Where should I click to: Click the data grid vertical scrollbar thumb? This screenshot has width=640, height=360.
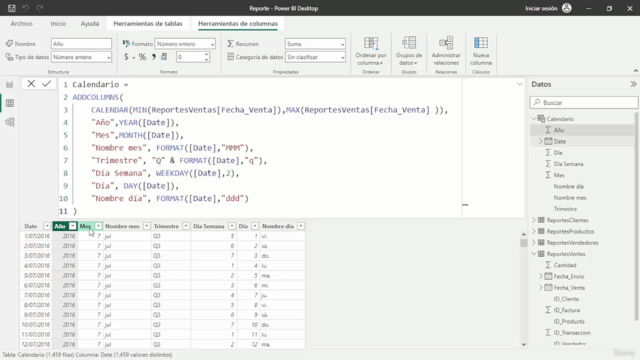523,243
